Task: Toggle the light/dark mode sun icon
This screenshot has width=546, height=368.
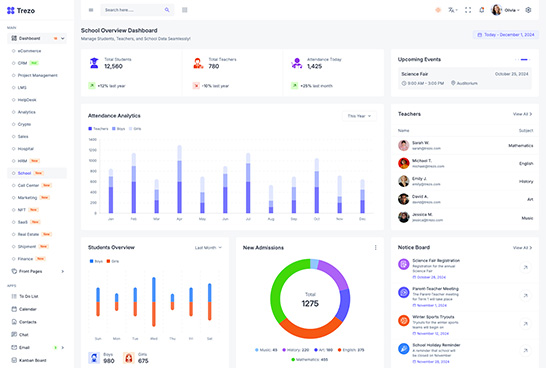Action: tap(438, 10)
